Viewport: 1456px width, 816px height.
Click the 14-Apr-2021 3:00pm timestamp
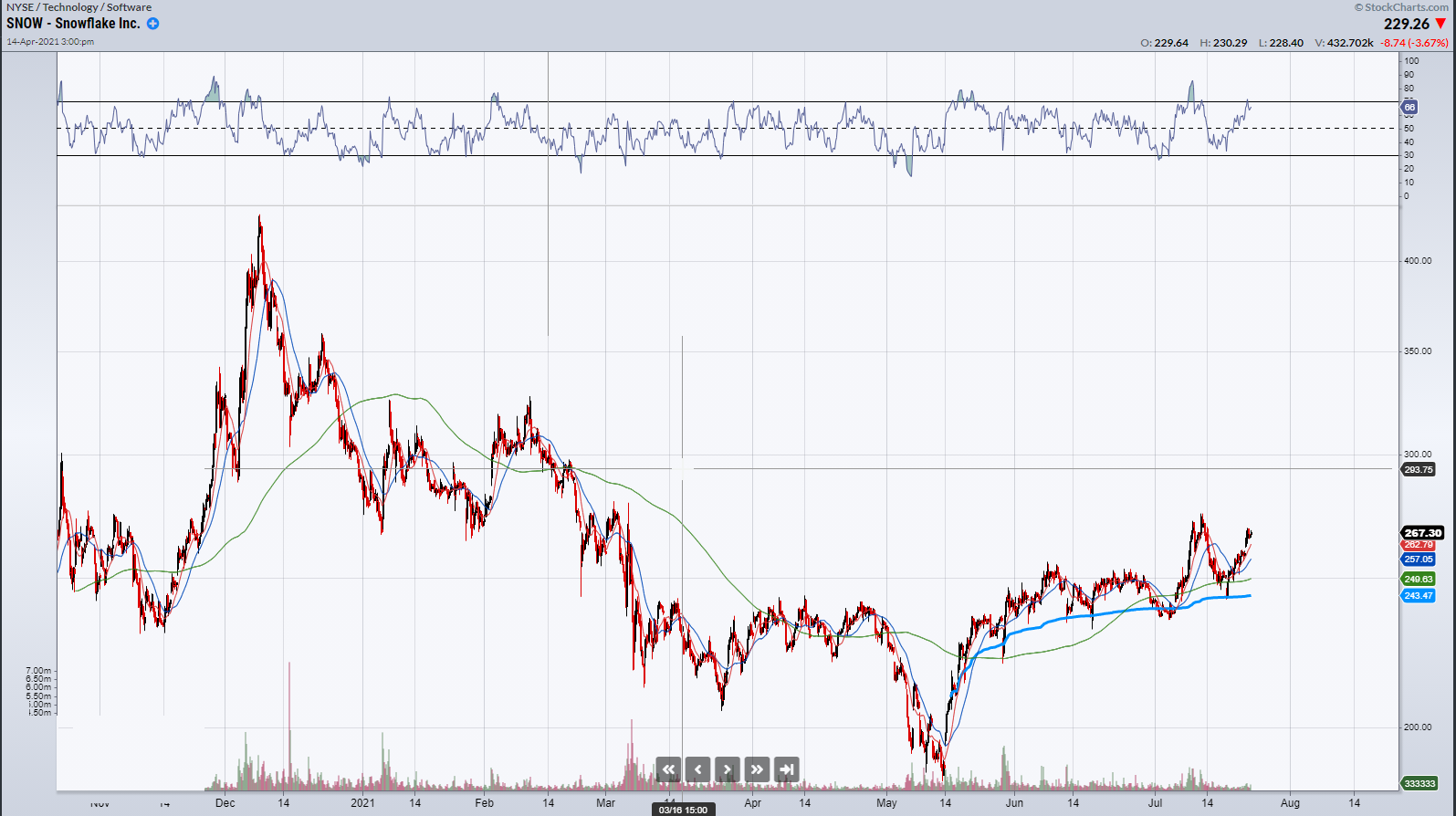[50, 42]
